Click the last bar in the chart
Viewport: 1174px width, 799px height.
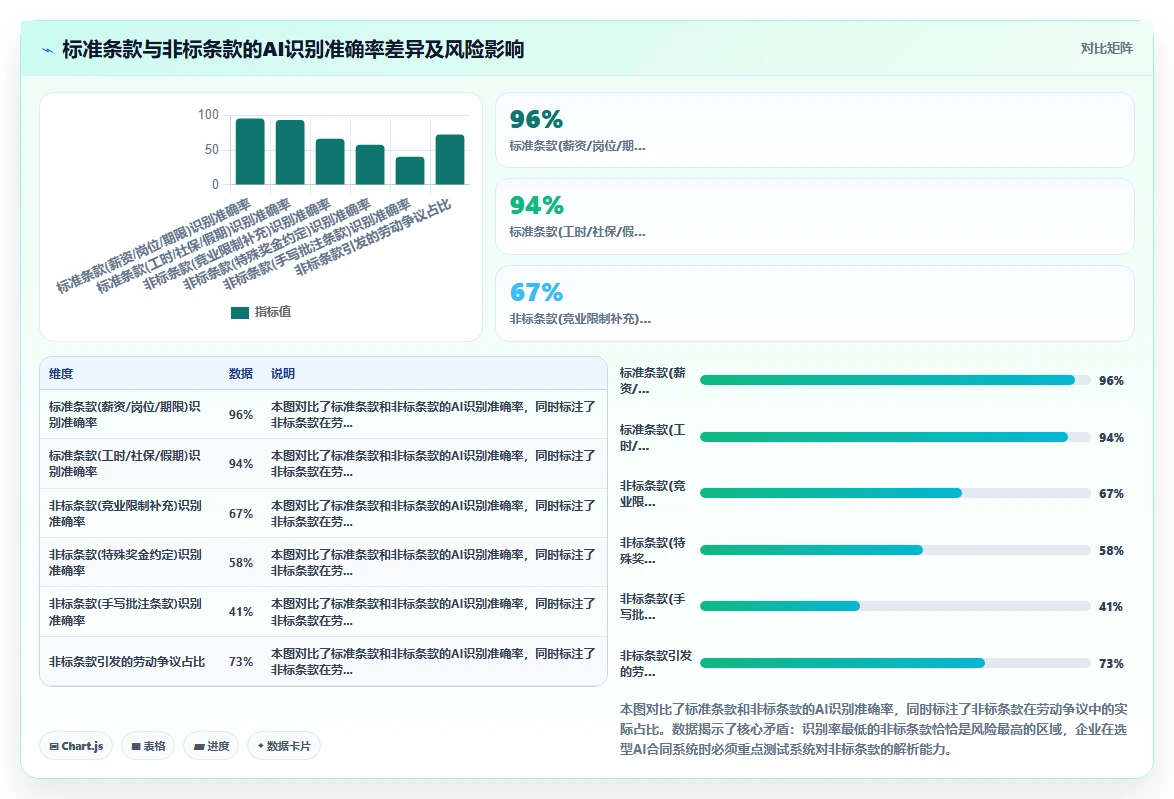(450, 160)
